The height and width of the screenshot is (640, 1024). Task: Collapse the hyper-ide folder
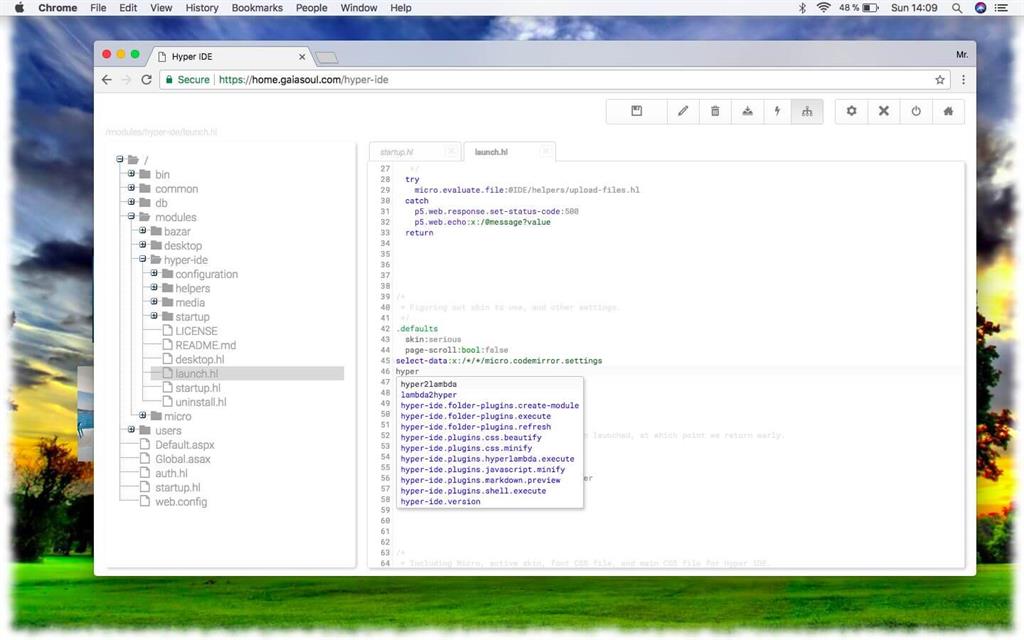(143, 259)
